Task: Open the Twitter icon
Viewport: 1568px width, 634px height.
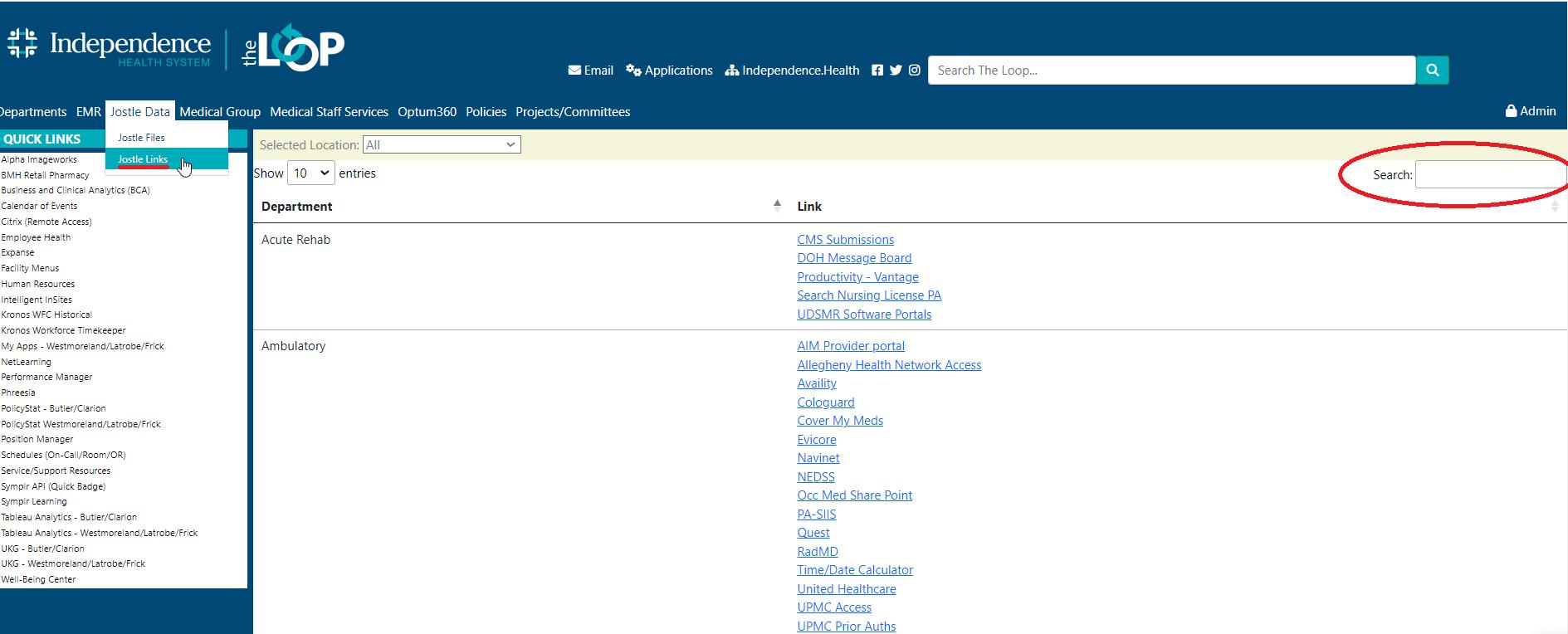Action: pyautogui.click(x=896, y=71)
